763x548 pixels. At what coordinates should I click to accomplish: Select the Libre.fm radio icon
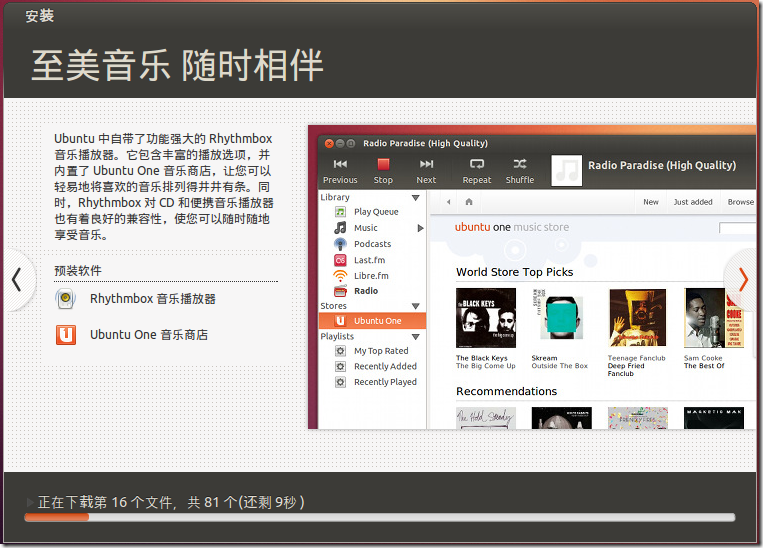[340, 275]
